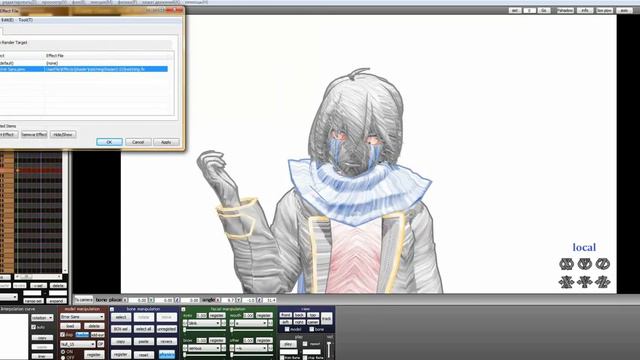This screenshot has height=360, width=640.
Task: Open the Tool(T) menu in effect dialog
Action: (x=25, y=20)
